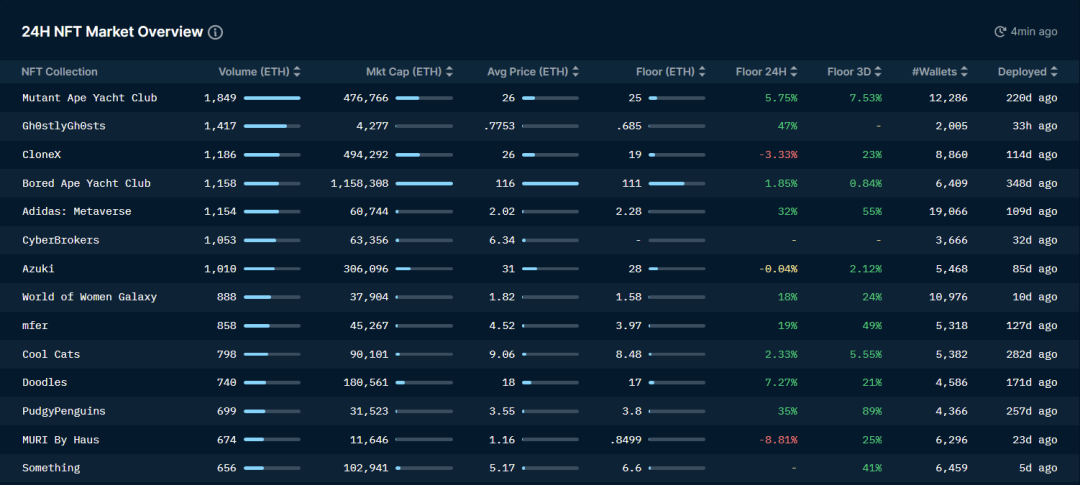Click the volume bar for Mutant Ape Yacht Club
This screenshot has width=1080, height=485.
pos(272,99)
